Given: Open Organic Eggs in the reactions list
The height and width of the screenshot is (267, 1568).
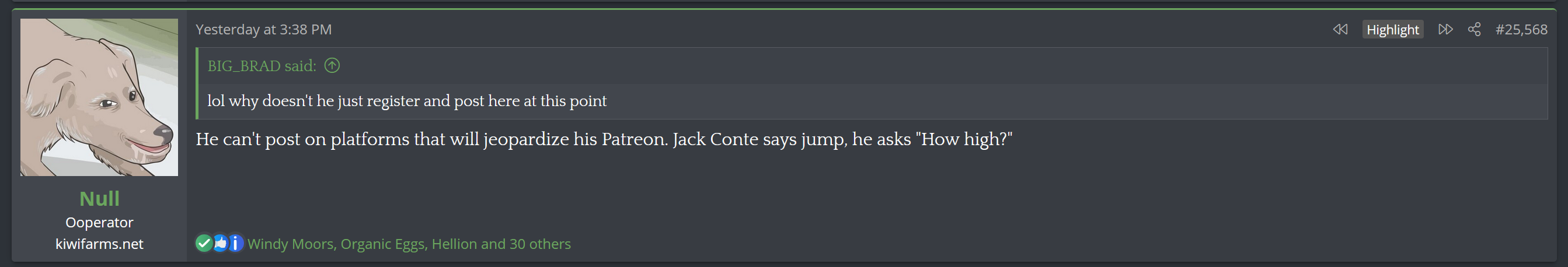Looking at the screenshot, I should click(382, 244).
